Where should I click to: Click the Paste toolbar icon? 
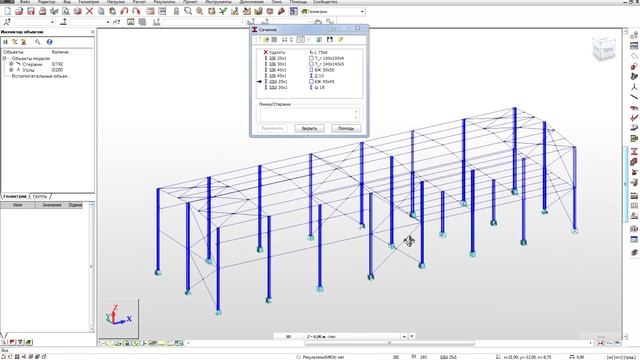pyautogui.click(x=113, y=11)
